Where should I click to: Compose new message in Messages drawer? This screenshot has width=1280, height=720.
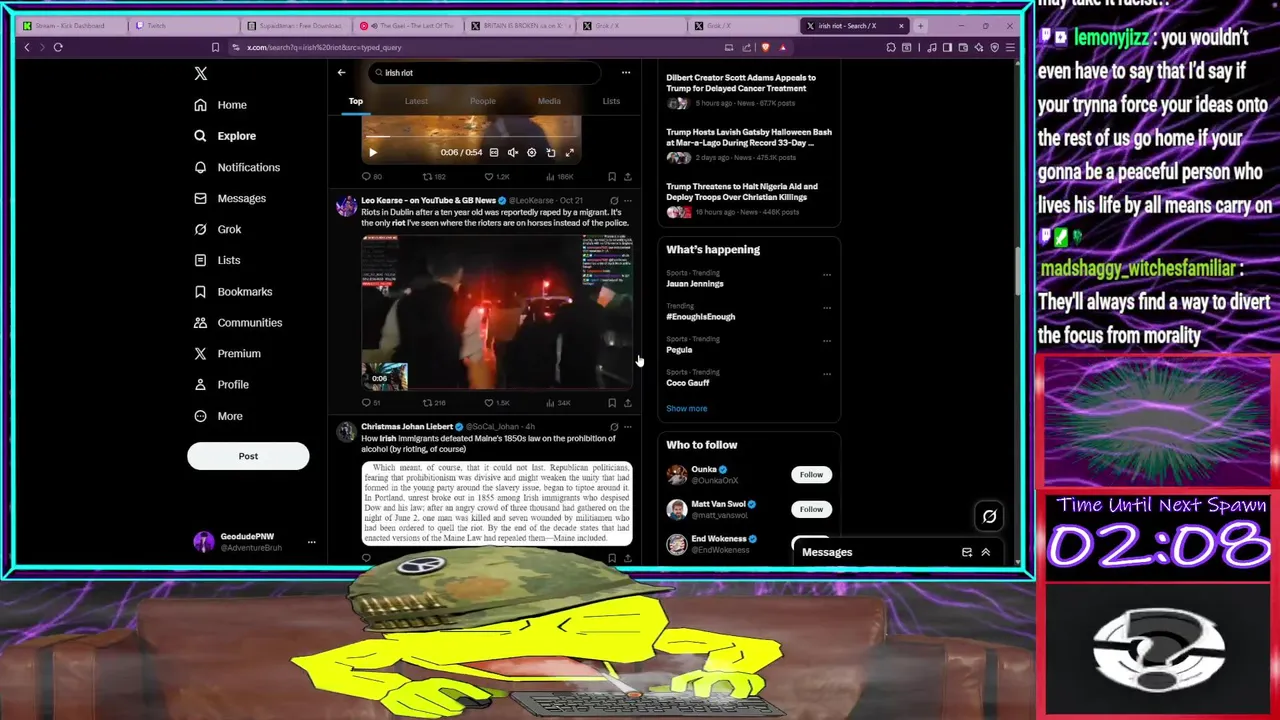[967, 552]
